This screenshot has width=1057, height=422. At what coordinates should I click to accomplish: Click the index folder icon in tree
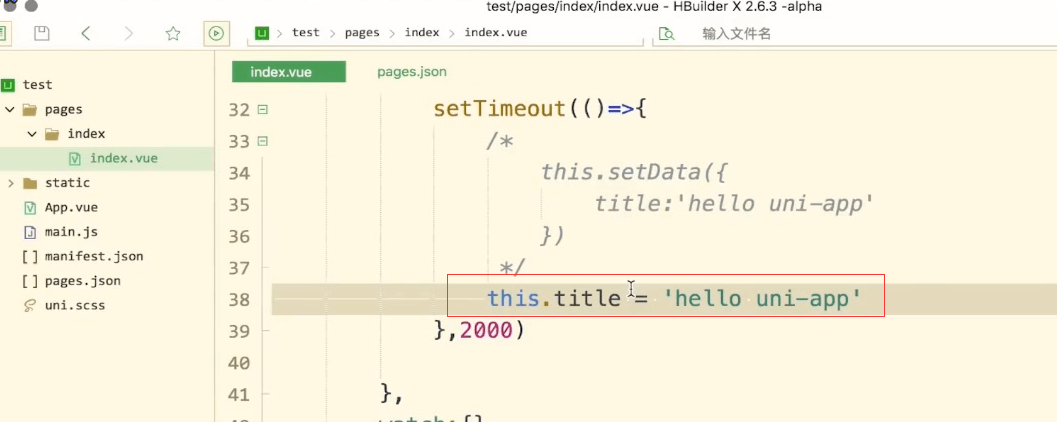pyautogui.click(x=53, y=134)
